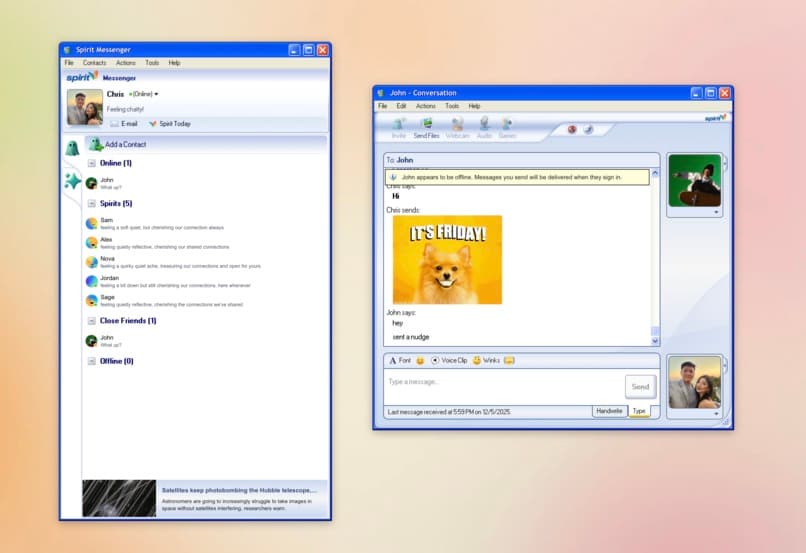The width and height of the screenshot is (806, 553).
Task: Expand the Offline (0) group
Action: [92, 361]
